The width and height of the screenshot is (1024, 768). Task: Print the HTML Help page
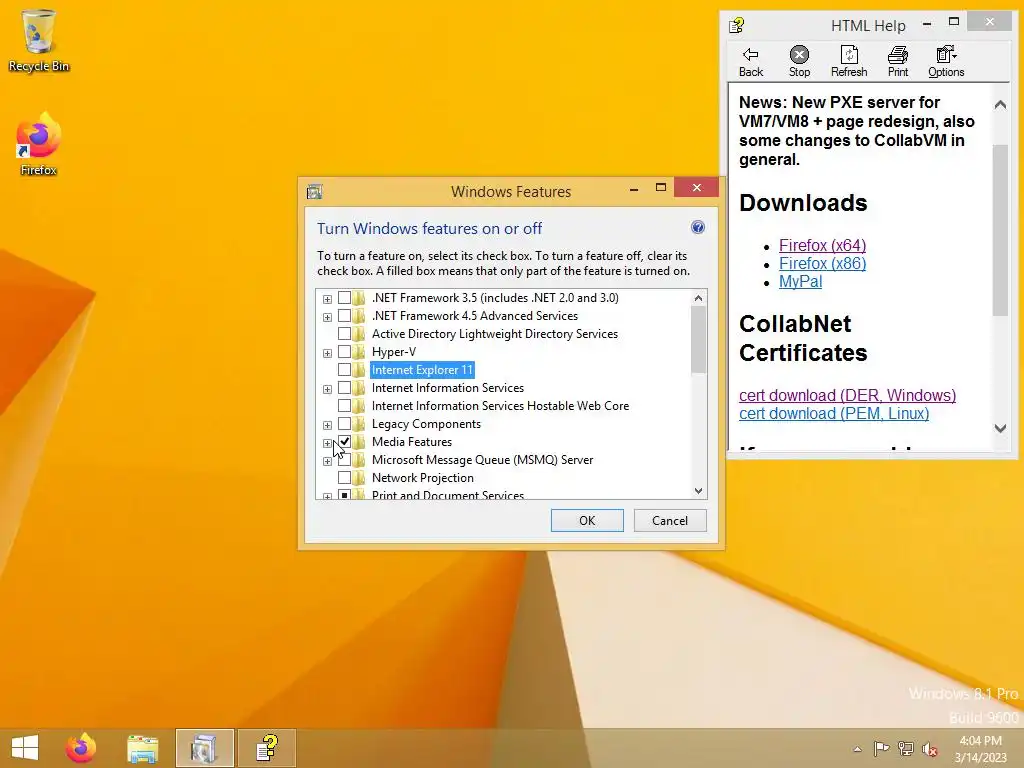pos(898,62)
